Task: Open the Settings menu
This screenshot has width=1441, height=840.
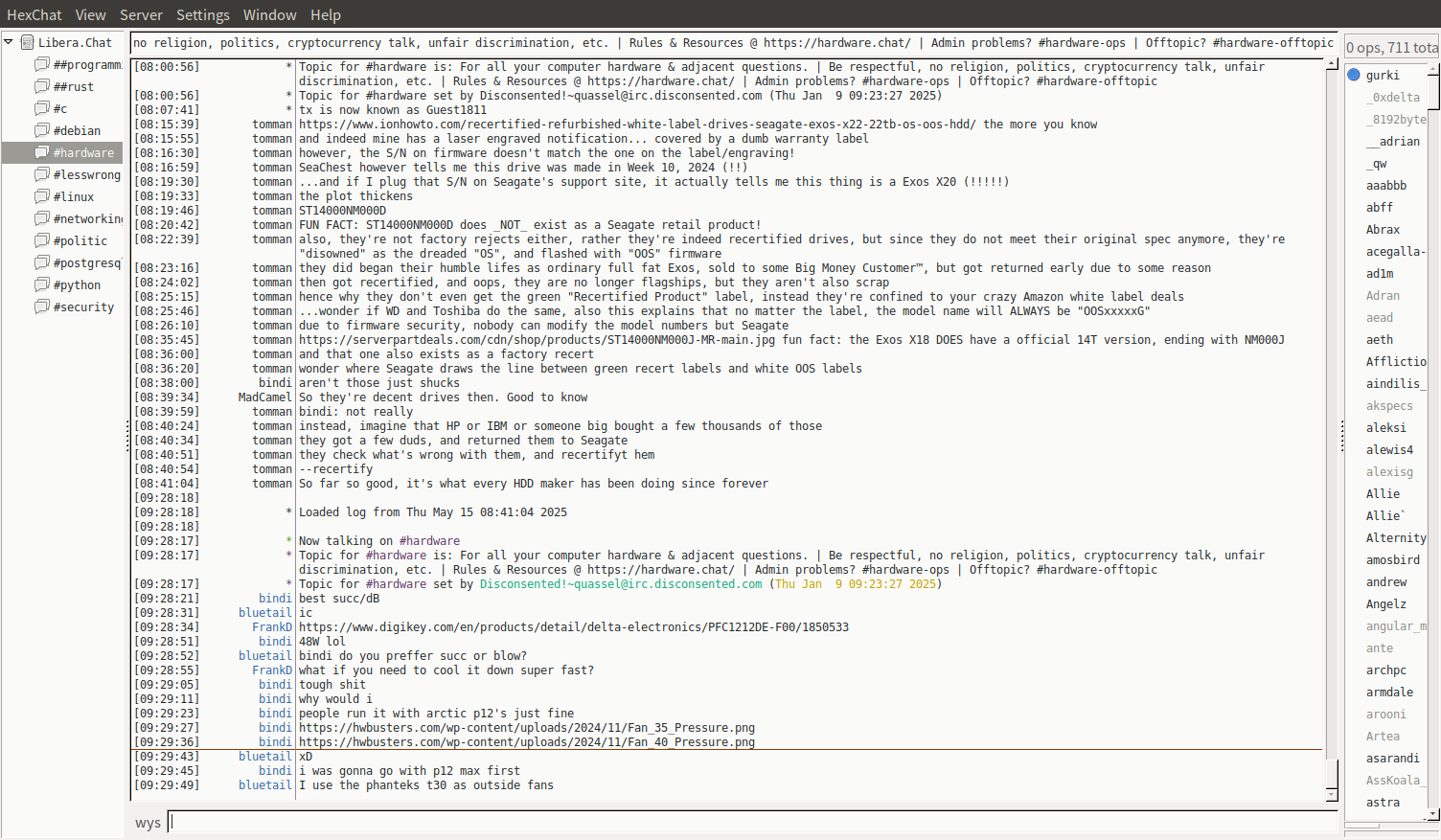Action: (x=203, y=14)
